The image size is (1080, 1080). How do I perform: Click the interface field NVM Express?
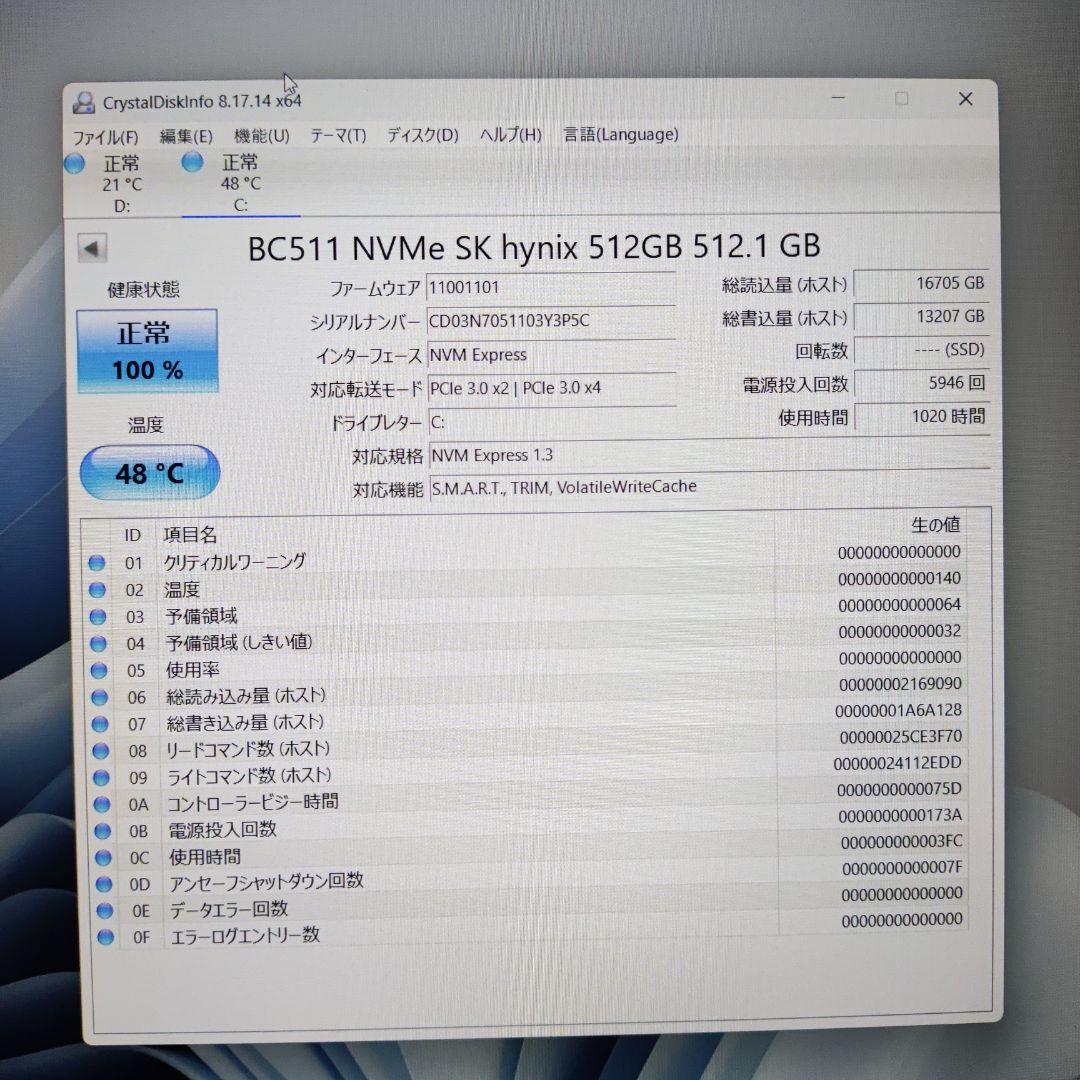coord(551,355)
